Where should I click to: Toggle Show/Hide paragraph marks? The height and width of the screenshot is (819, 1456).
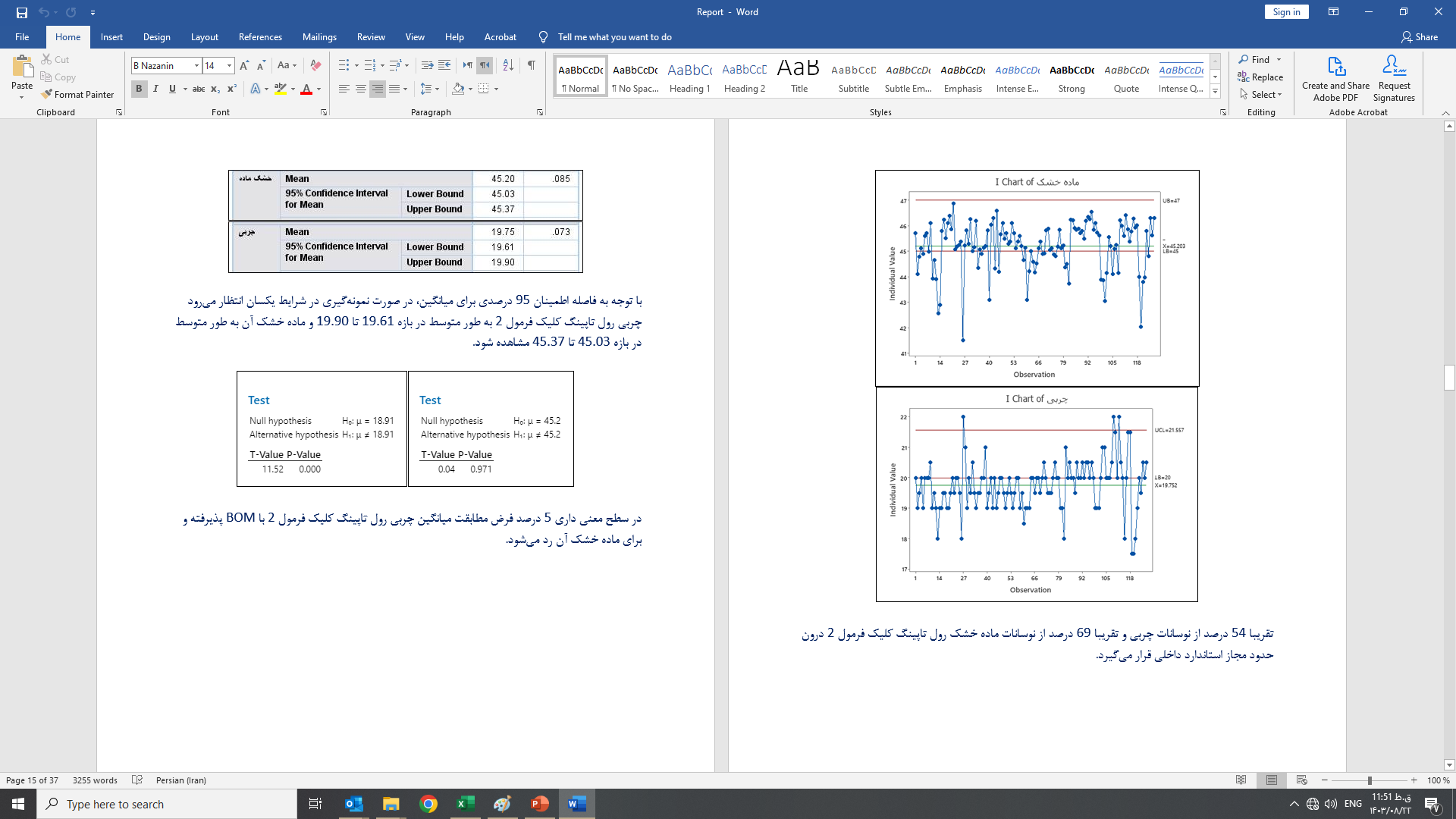[532, 66]
